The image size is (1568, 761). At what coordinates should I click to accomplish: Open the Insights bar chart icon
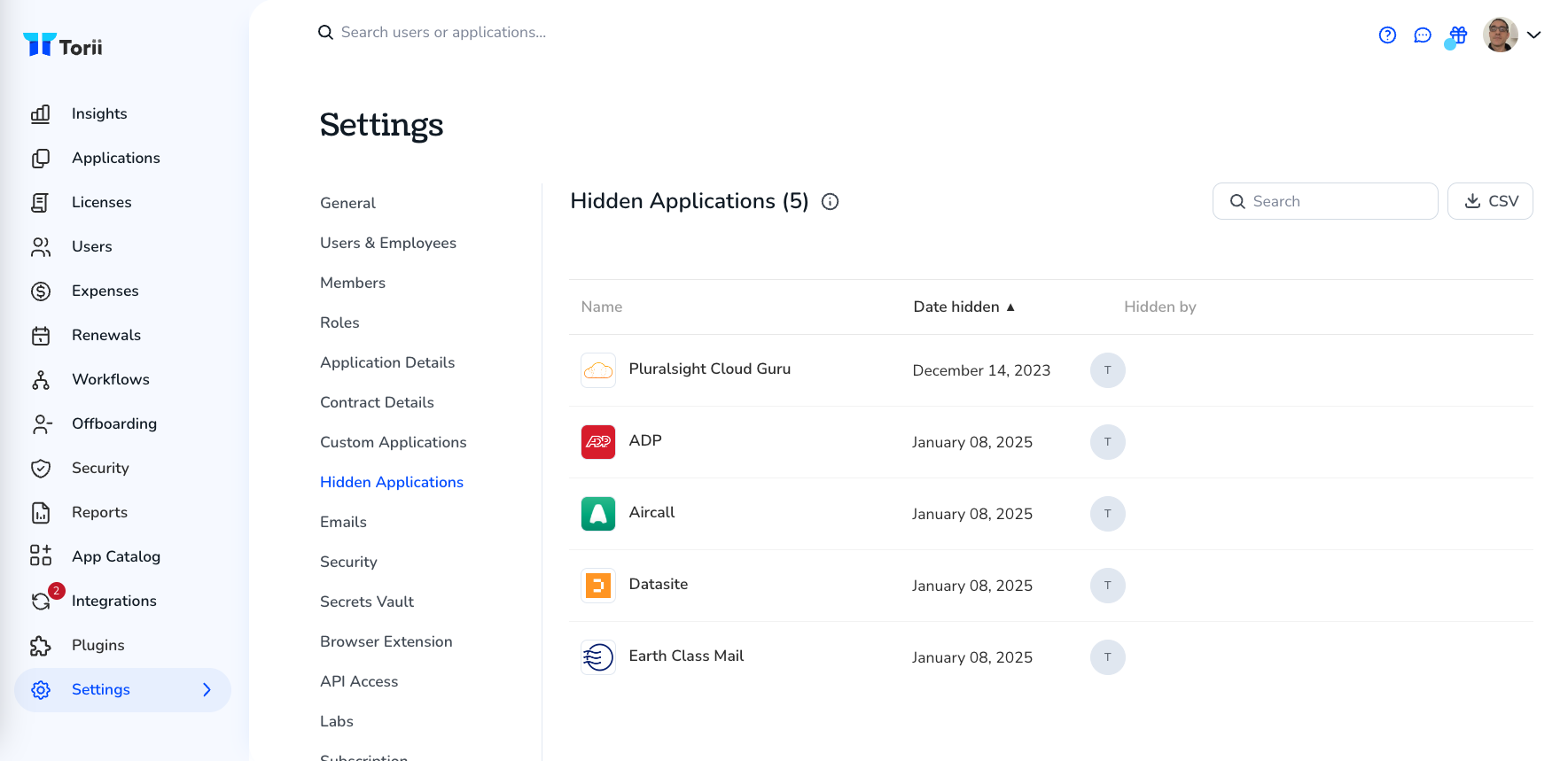point(41,113)
